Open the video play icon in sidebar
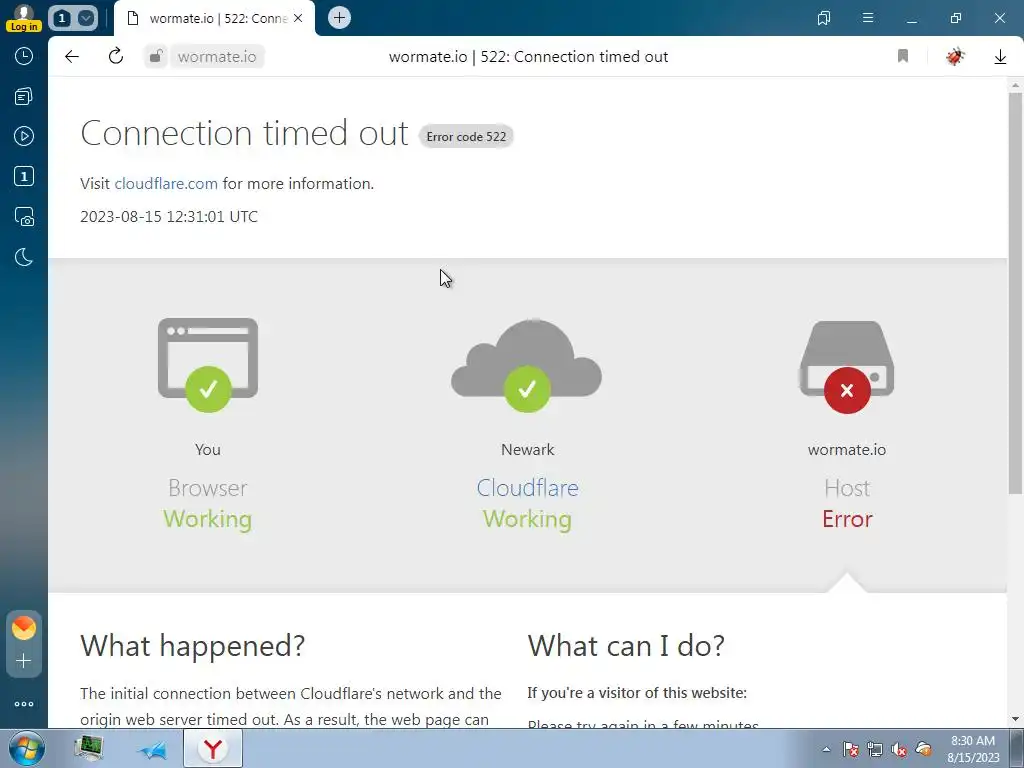 click(24, 136)
